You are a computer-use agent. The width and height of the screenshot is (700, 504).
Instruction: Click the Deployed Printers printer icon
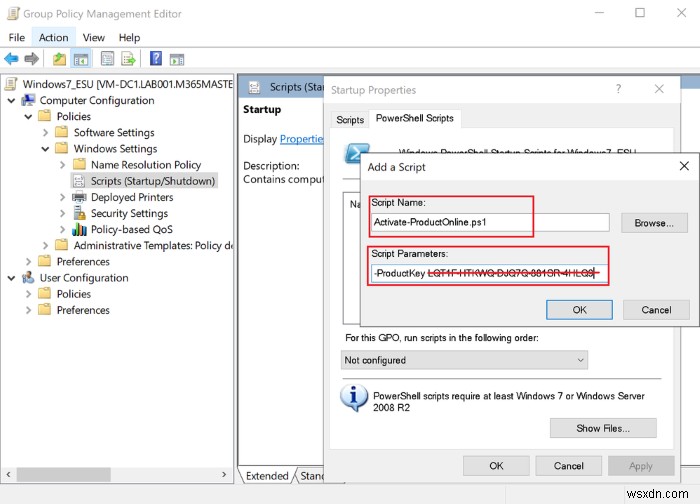click(x=79, y=197)
